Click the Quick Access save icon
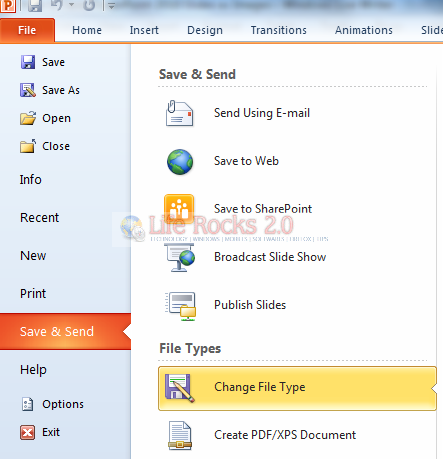This screenshot has height=459, width=443. point(35,6)
